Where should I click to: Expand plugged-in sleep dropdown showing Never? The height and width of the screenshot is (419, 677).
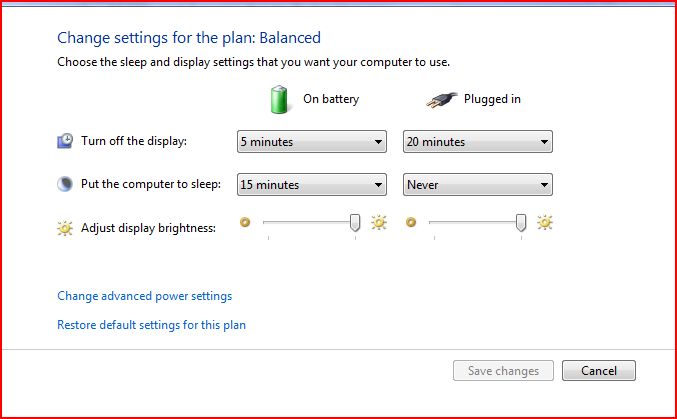[x=478, y=184]
